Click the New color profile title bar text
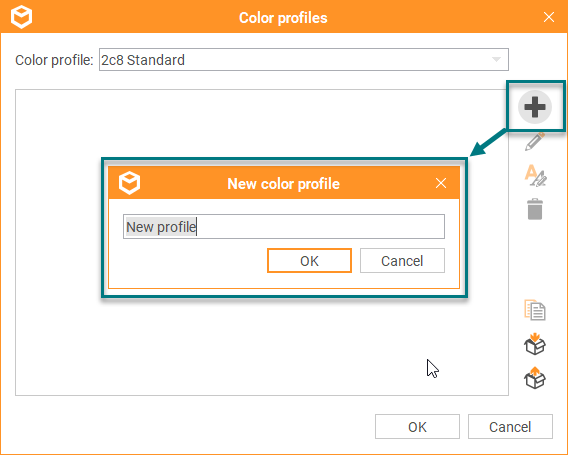568x455 pixels. point(283,184)
